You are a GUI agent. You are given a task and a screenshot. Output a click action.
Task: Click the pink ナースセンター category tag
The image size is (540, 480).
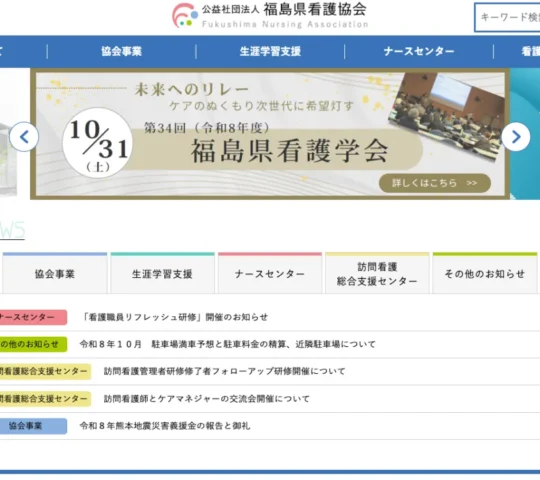click(33, 317)
